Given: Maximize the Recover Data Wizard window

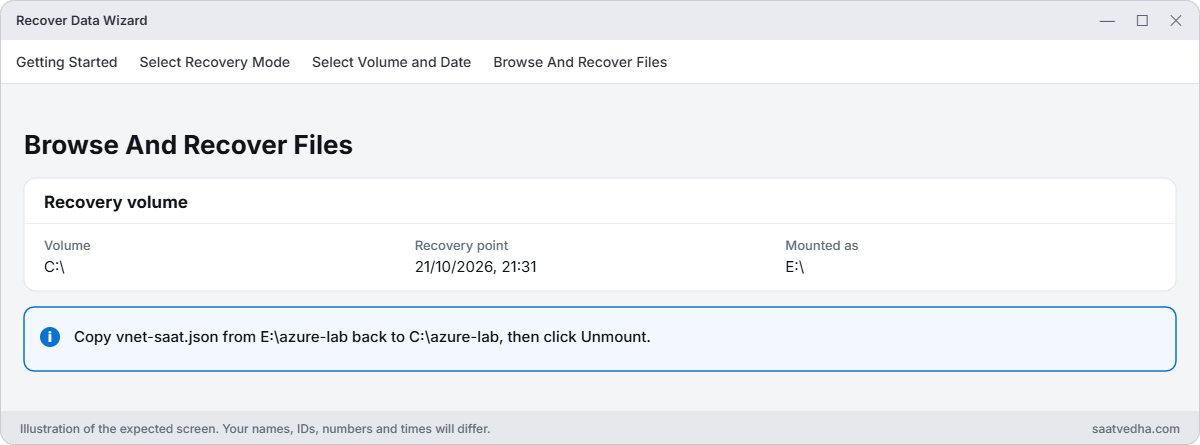Looking at the screenshot, I should (1142, 20).
